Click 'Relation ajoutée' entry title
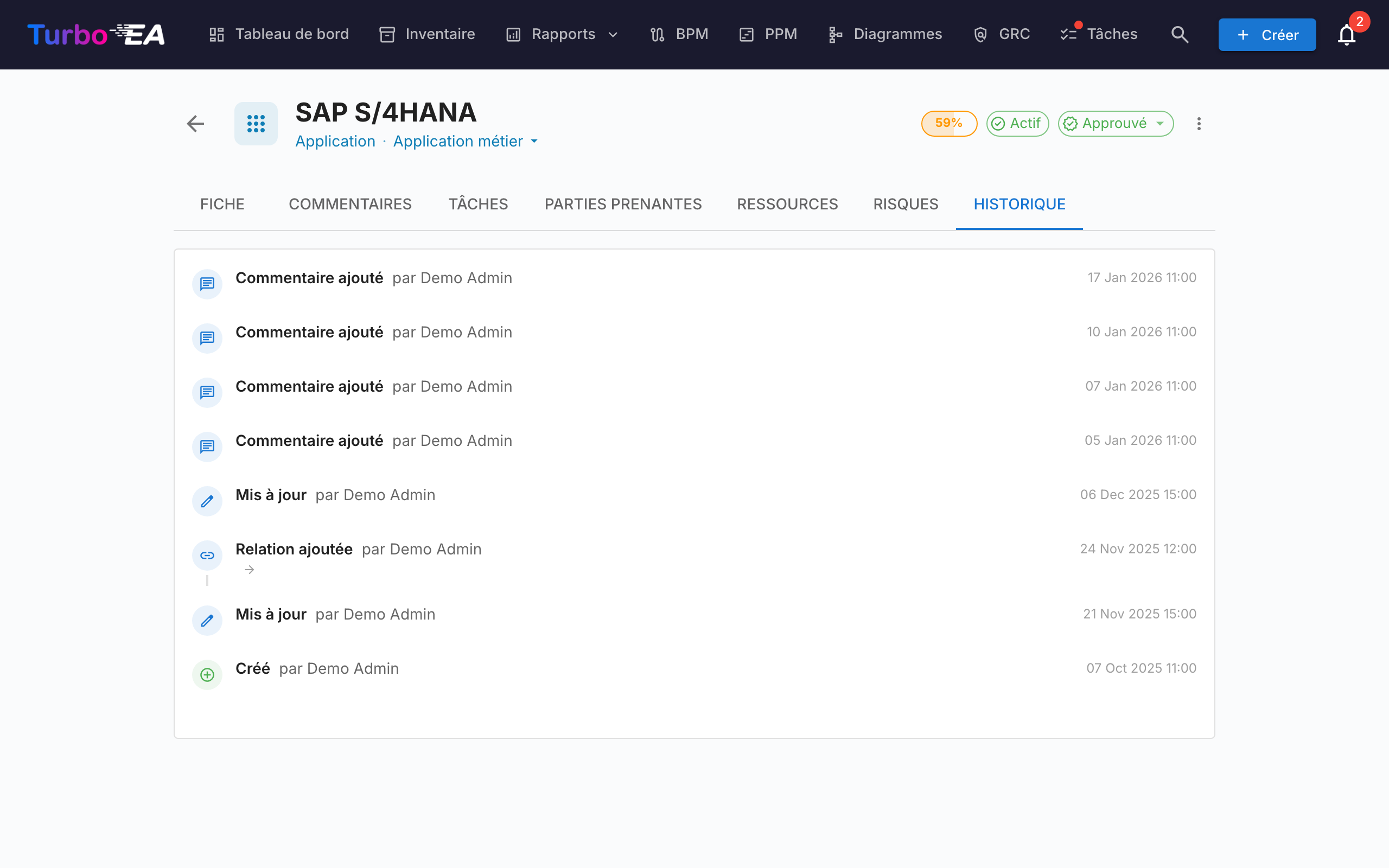 [x=294, y=550]
